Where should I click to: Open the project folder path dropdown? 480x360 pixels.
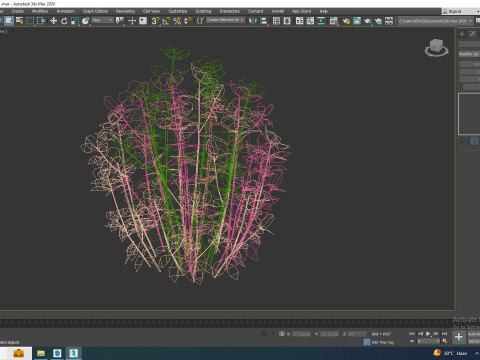point(435,21)
